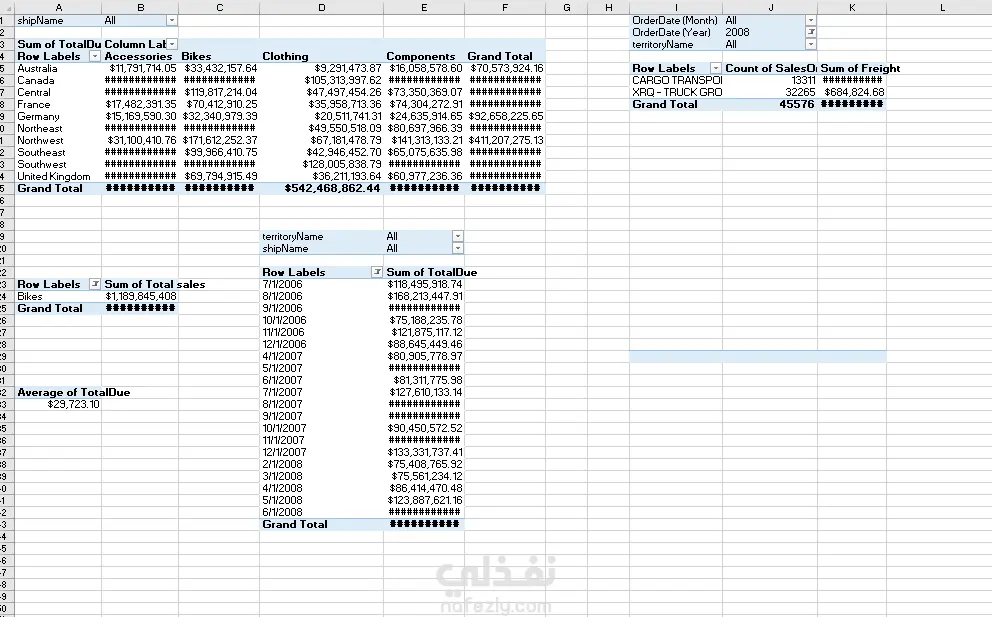Select the 2008 OrderDate year value
Viewport: 992px width, 617px height.
click(738, 32)
